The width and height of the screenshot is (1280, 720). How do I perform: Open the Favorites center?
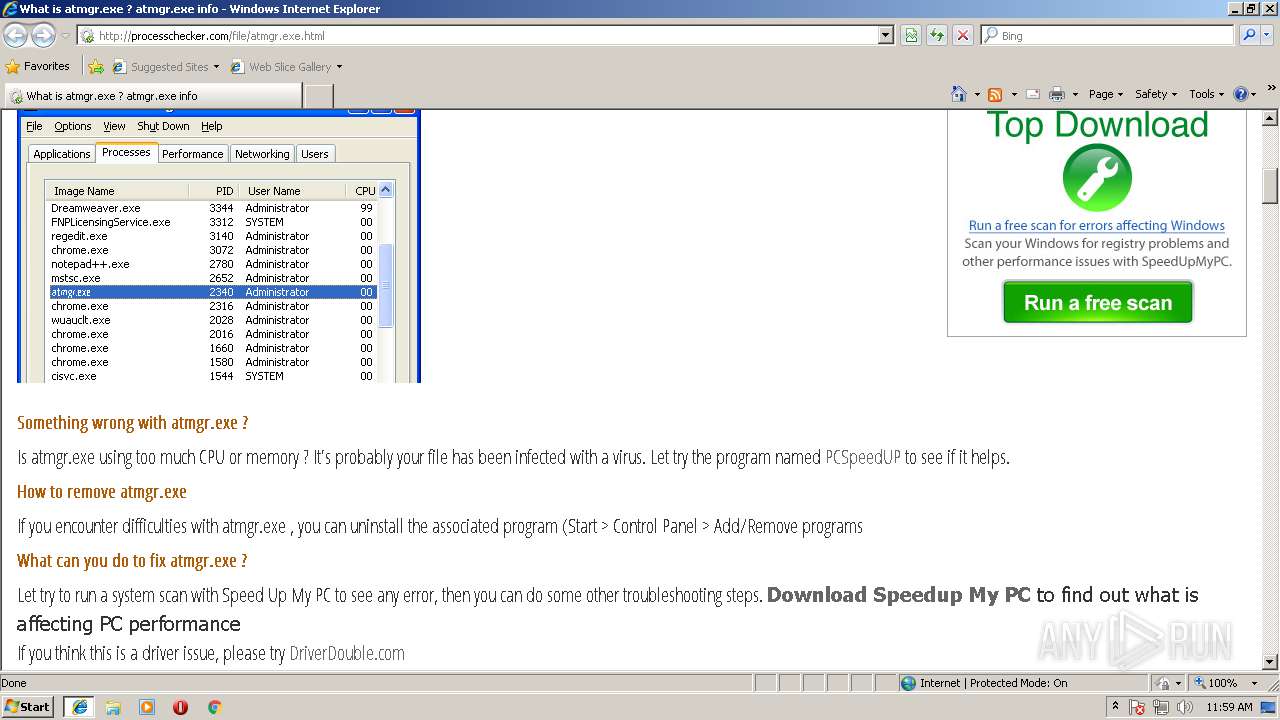coord(38,66)
